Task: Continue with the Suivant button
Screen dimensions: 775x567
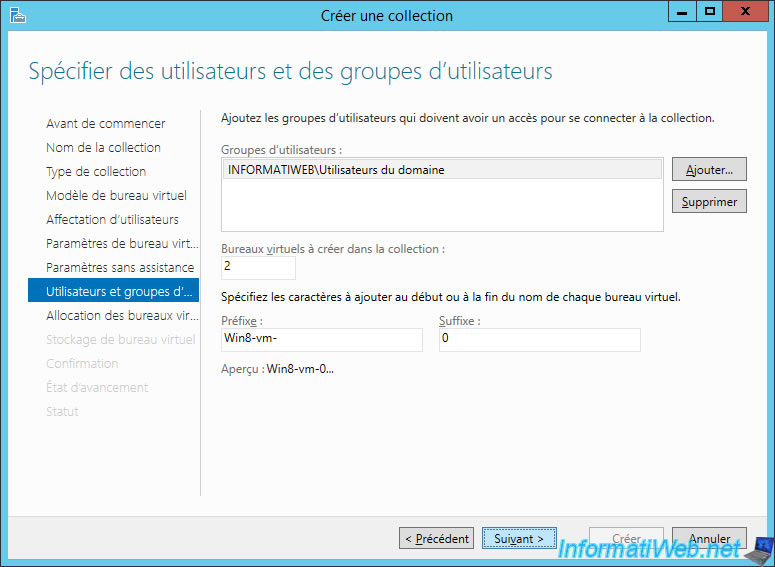Action: click(x=519, y=538)
